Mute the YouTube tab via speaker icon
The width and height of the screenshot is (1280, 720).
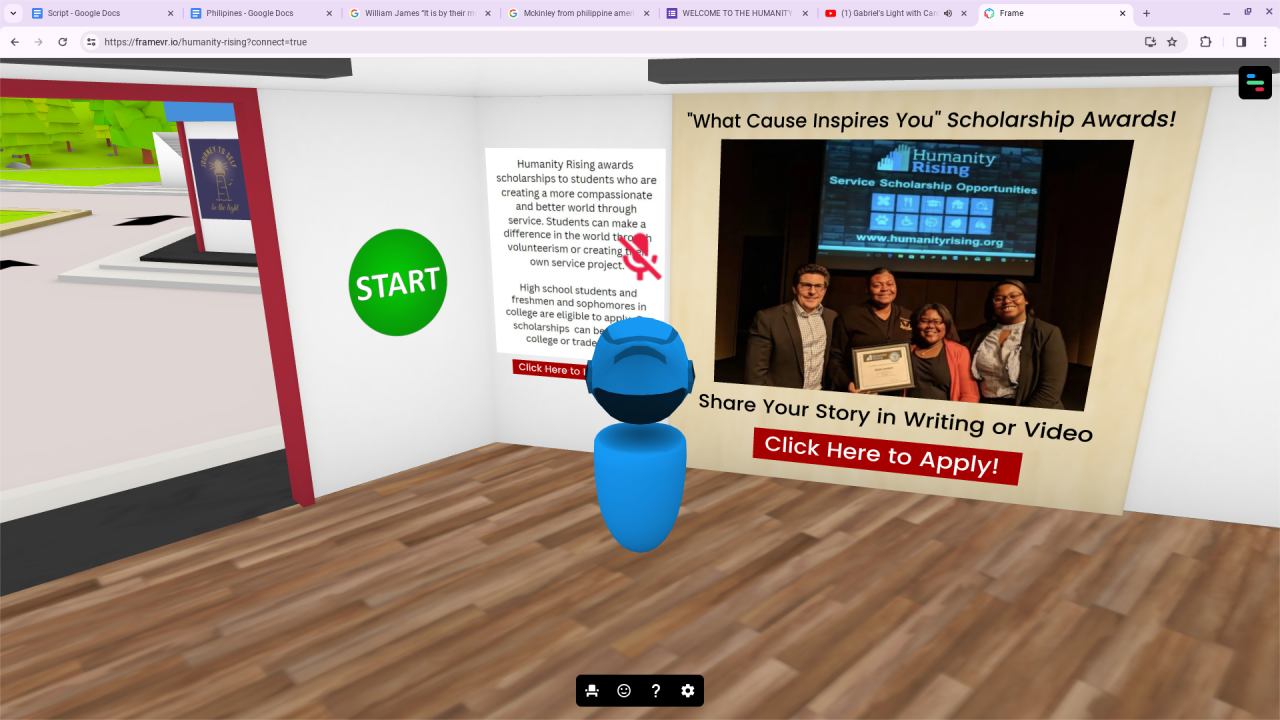point(947,13)
